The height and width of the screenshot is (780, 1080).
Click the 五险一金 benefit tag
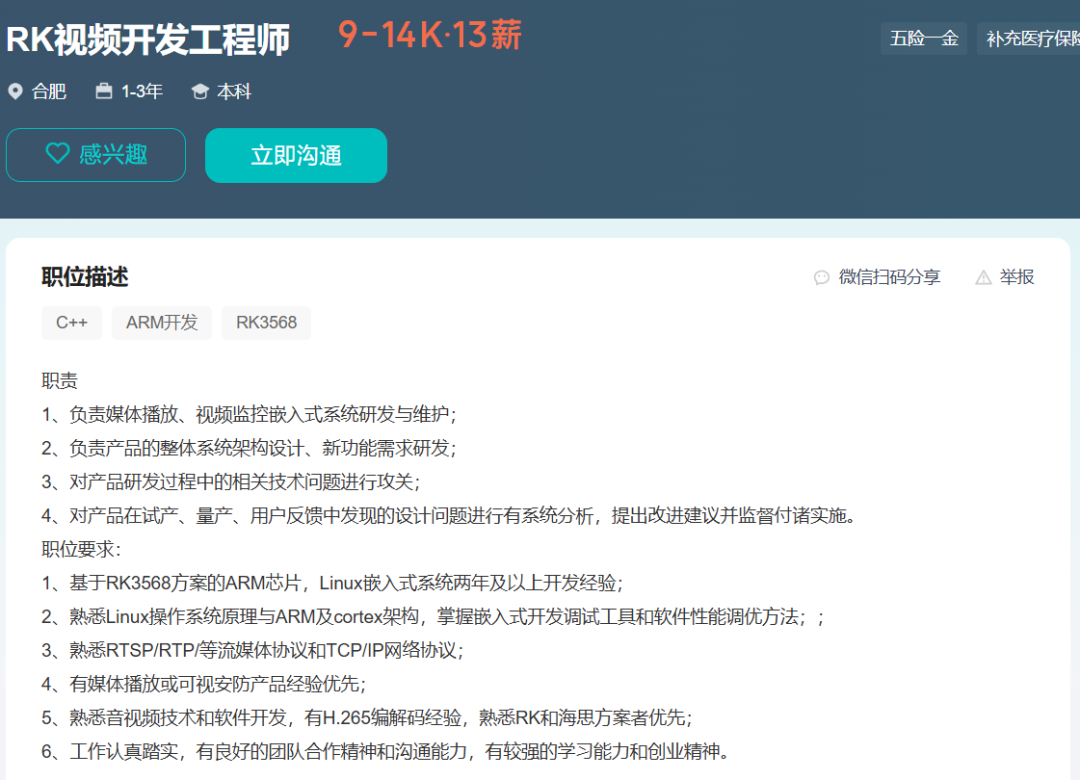[924, 38]
